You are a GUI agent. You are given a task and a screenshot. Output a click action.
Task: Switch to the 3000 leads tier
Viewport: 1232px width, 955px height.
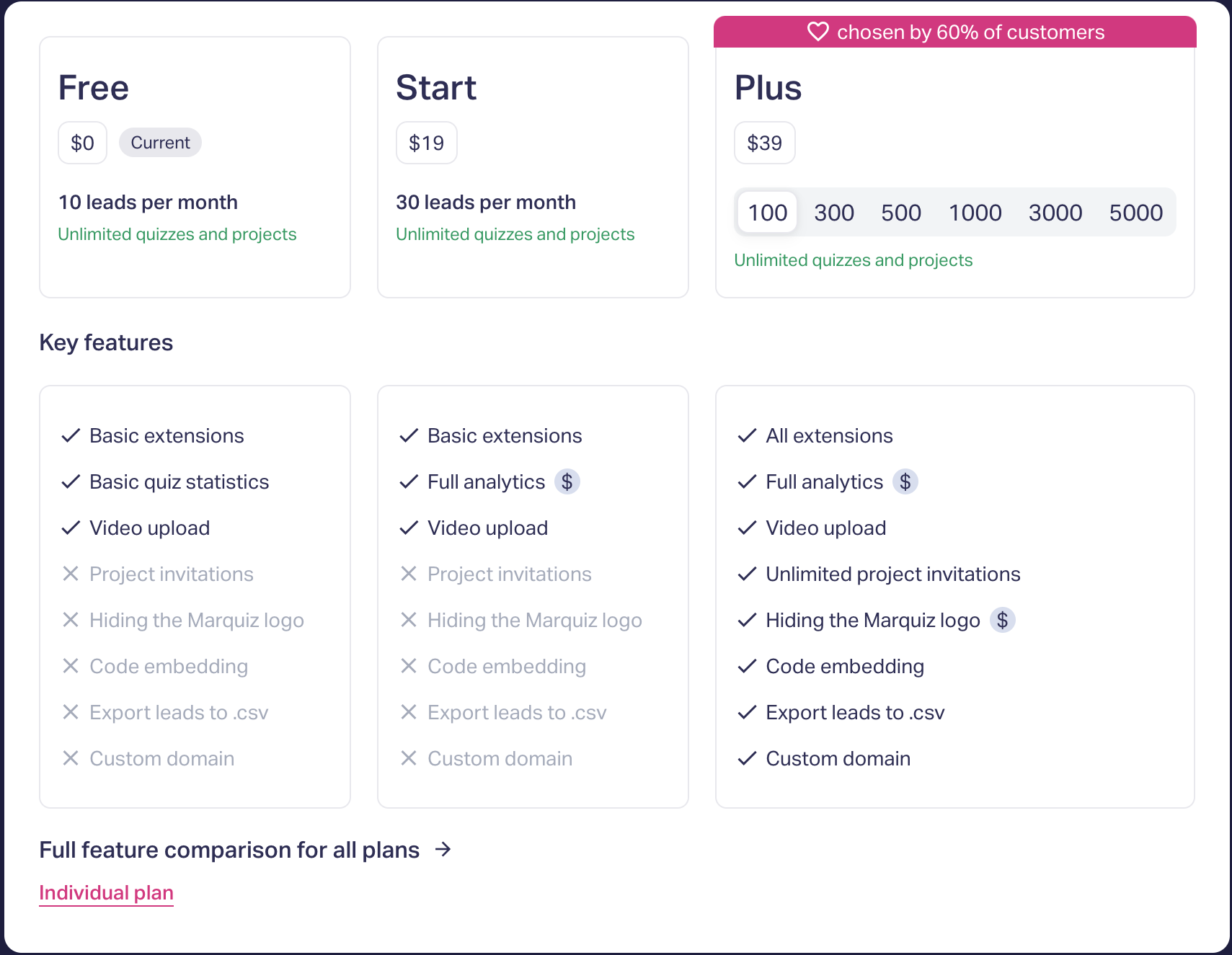(1055, 213)
